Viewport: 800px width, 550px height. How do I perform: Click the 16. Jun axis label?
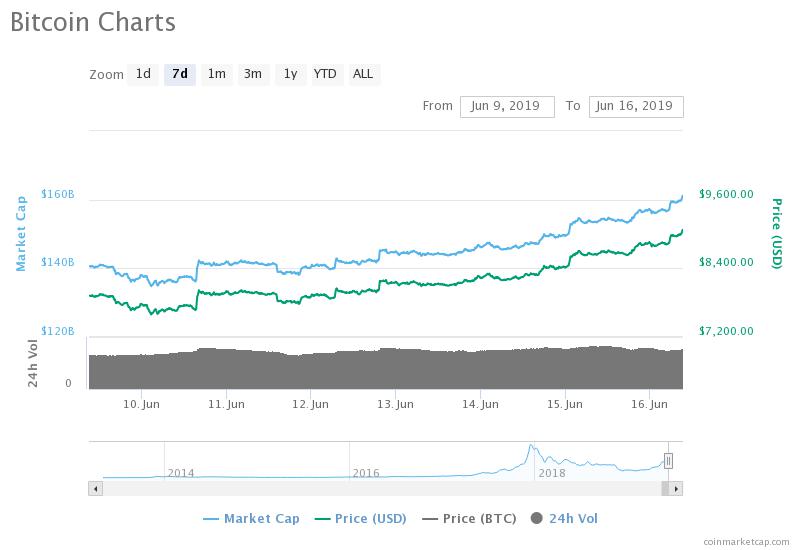pyautogui.click(x=649, y=404)
